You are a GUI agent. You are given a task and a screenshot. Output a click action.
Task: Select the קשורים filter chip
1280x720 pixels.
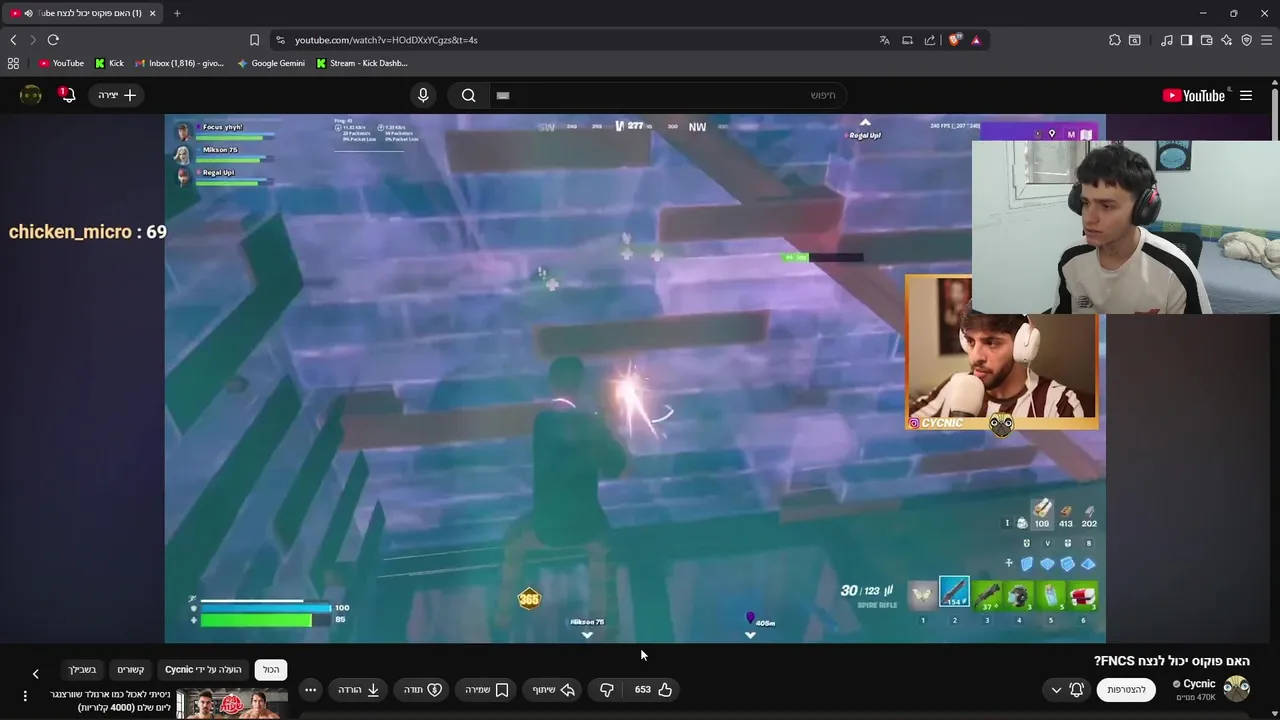130,670
